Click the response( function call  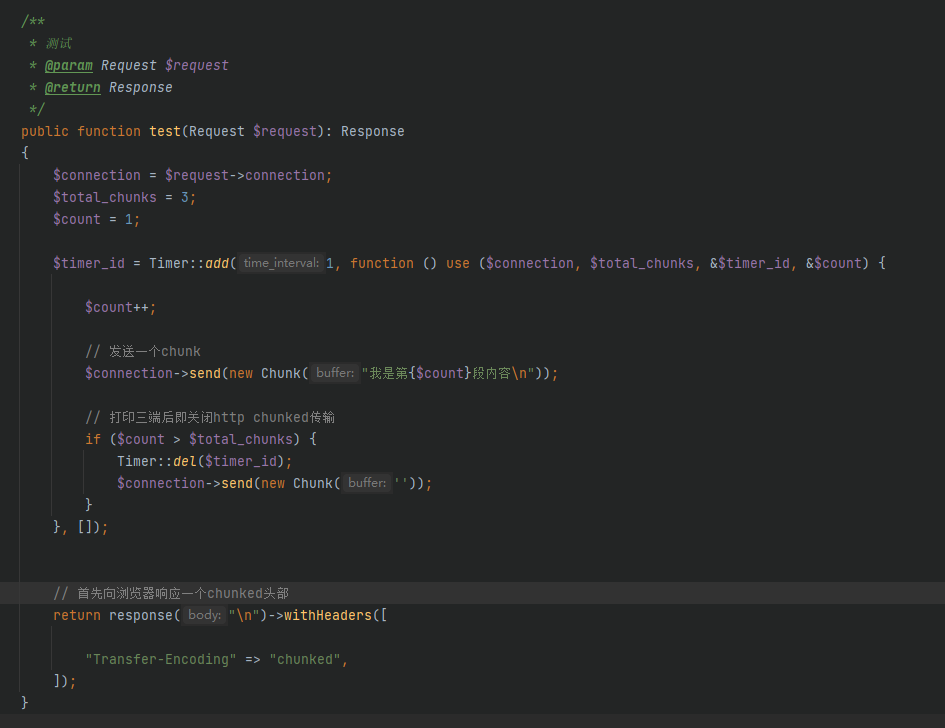[145, 615]
